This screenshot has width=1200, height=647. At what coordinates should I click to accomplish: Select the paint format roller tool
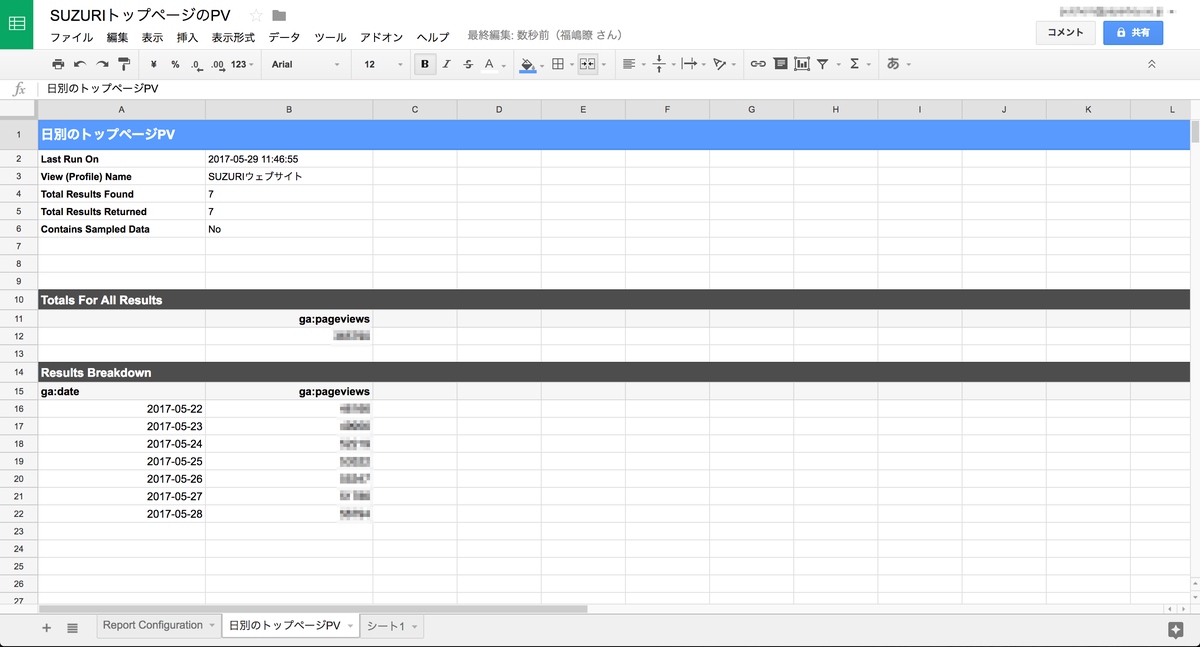[x=124, y=64]
